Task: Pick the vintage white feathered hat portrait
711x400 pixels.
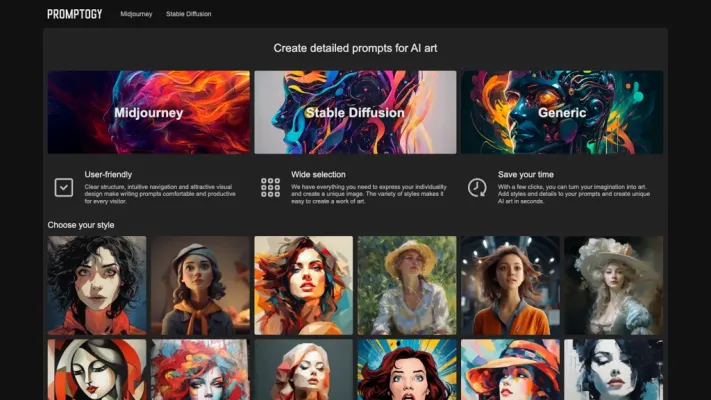Action: pos(614,285)
